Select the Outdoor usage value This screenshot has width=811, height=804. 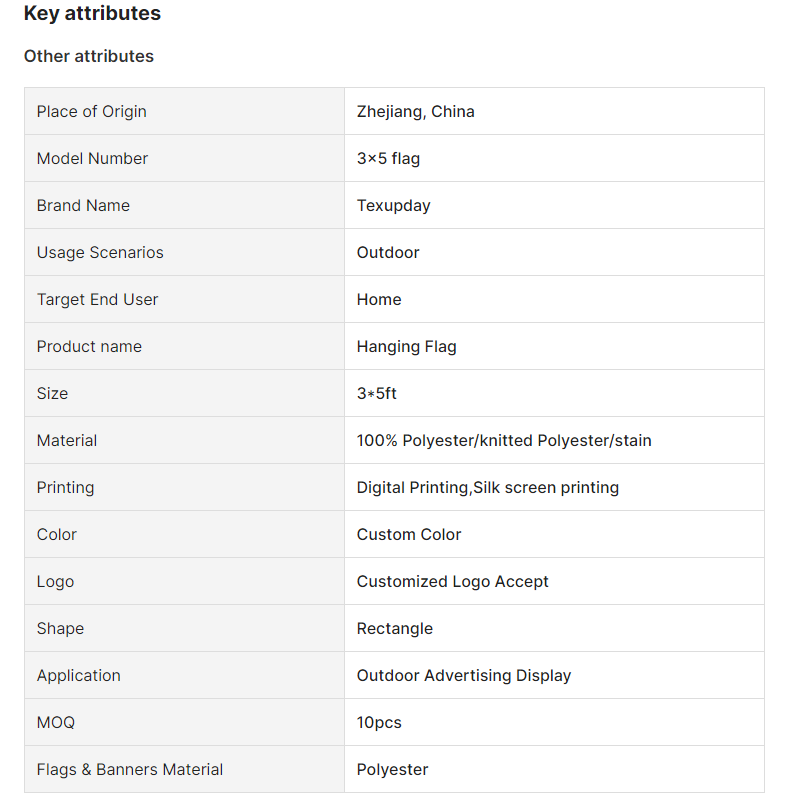pos(388,252)
